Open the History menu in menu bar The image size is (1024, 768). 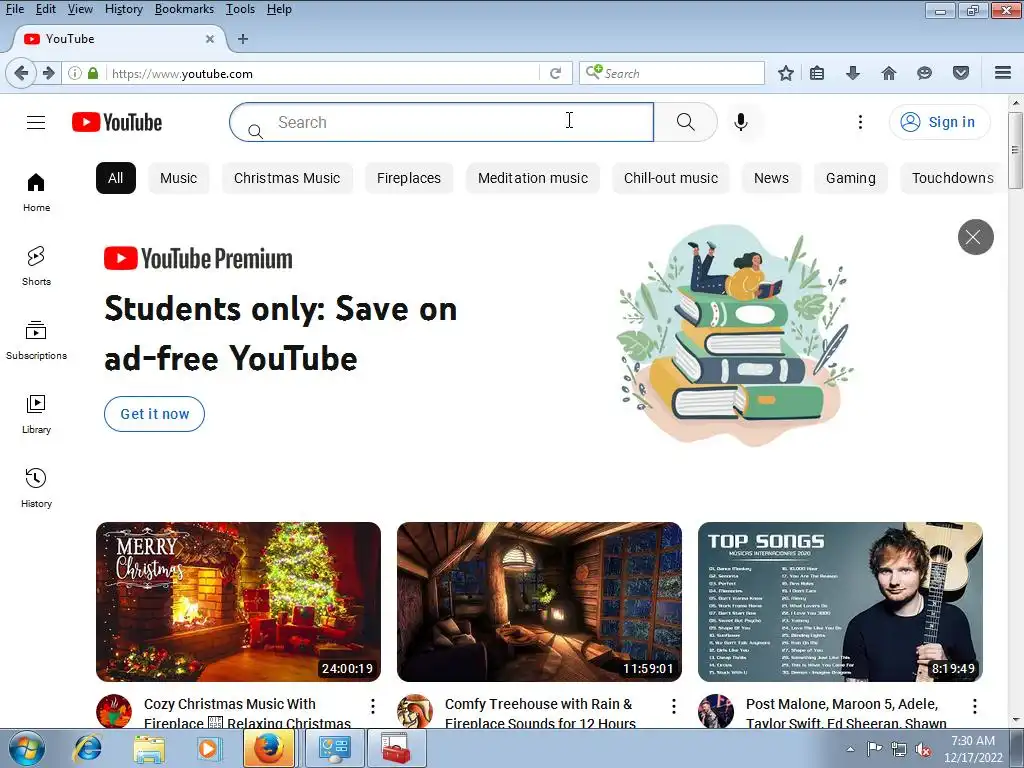pyautogui.click(x=123, y=9)
